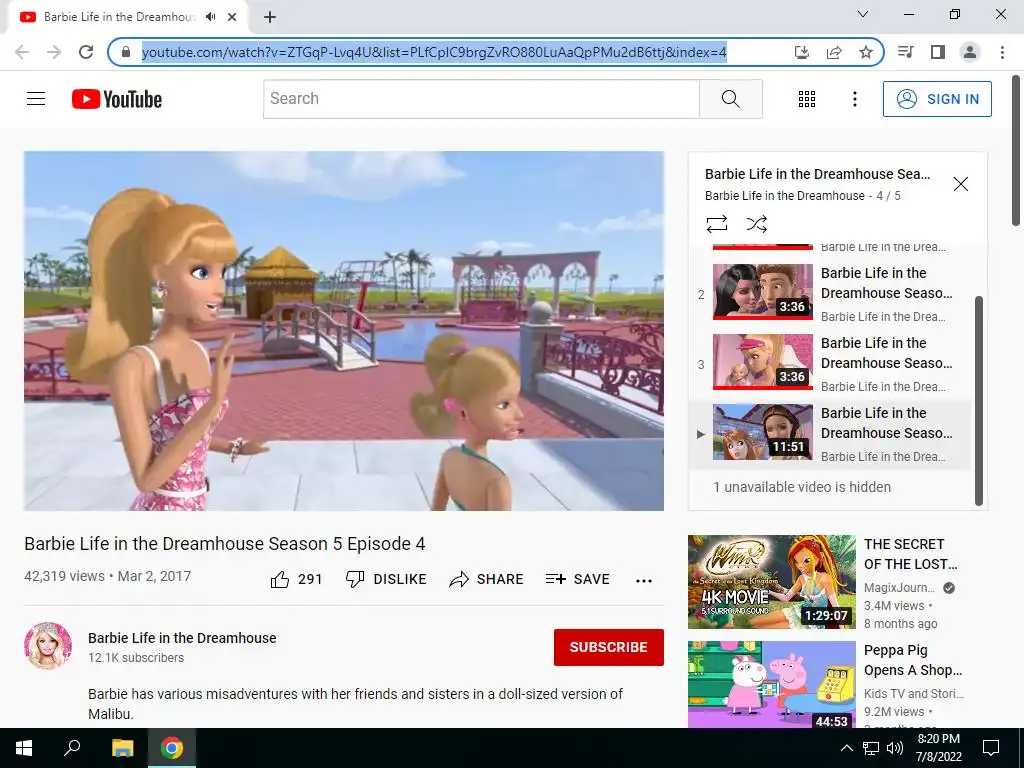Viewport: 1024px width, 768px height.
Task: Click Chrome taskbar icon
Action: pyautogui.click(x=172, y=748)
